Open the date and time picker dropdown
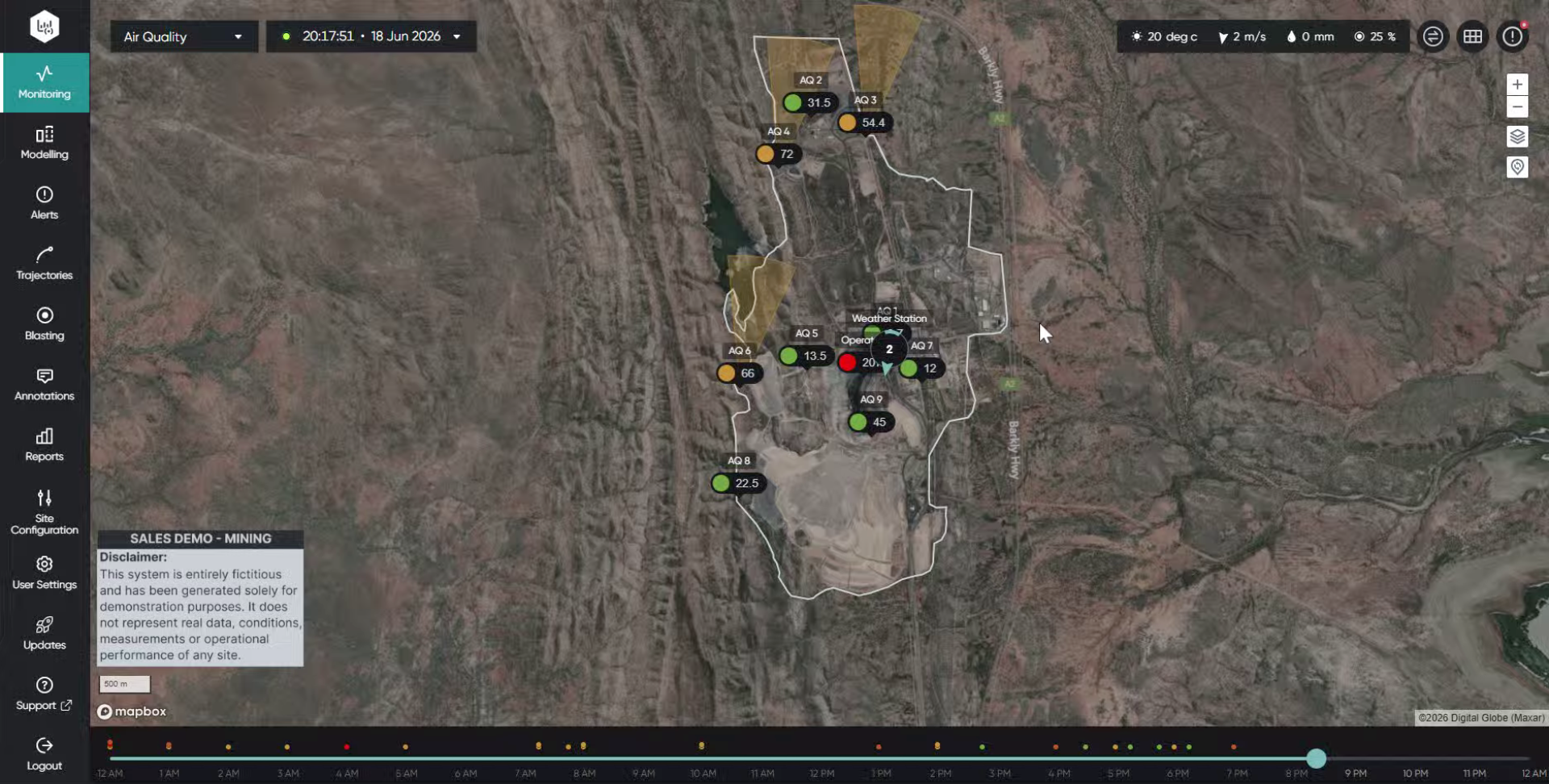 point(371,36)
